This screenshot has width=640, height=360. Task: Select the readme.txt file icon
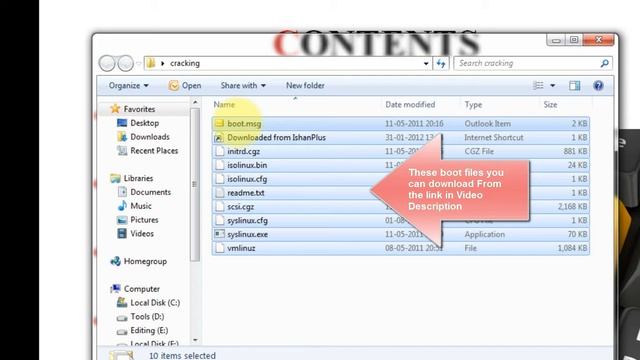(220, 193)
